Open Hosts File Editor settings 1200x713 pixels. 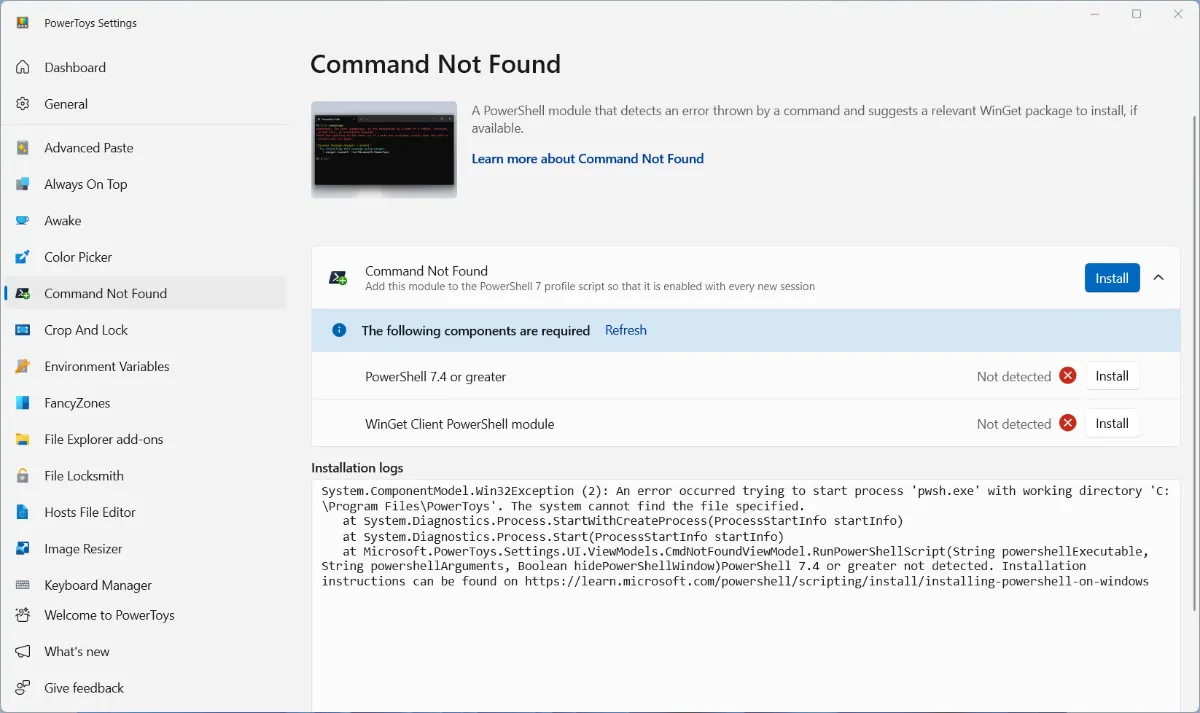(x=89, y=513)
